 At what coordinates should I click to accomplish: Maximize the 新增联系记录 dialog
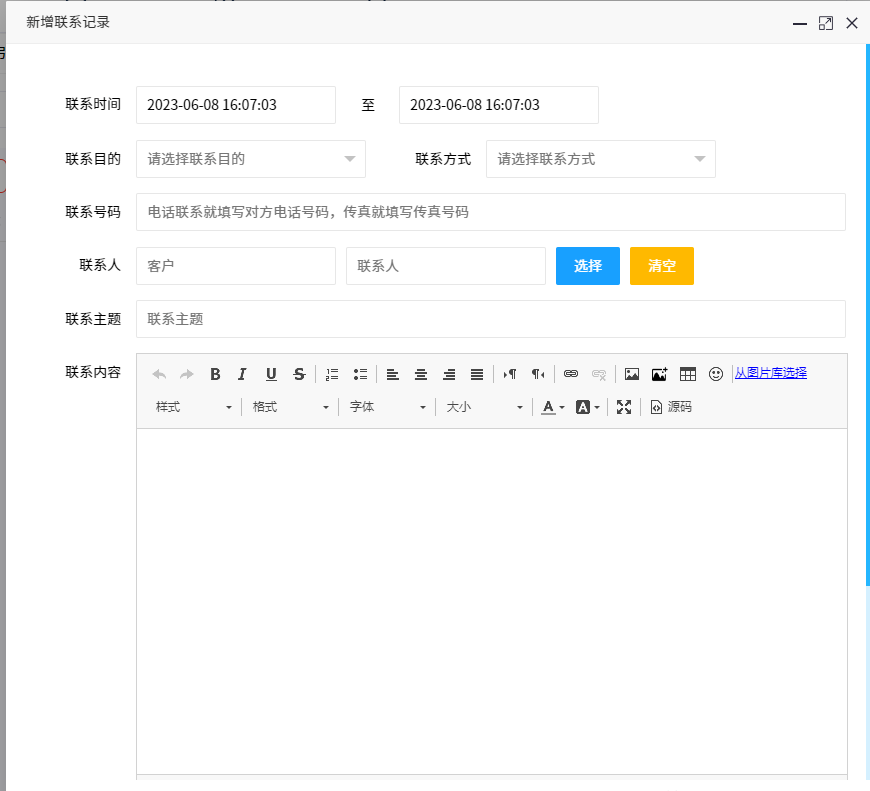(826, 23)
